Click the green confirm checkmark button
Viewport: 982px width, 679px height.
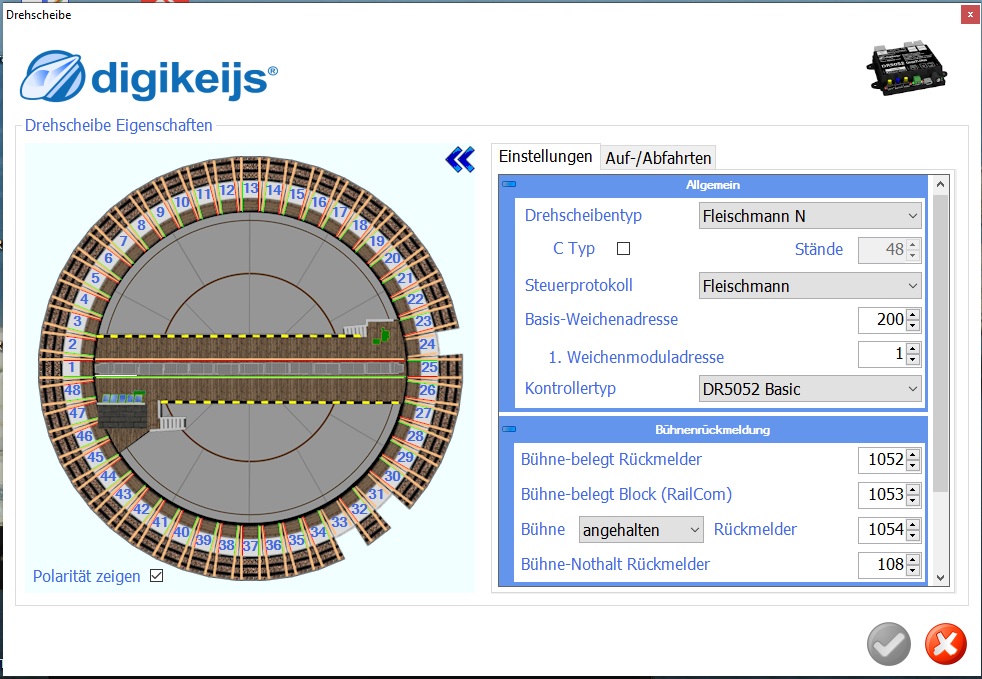click(889, 644)
